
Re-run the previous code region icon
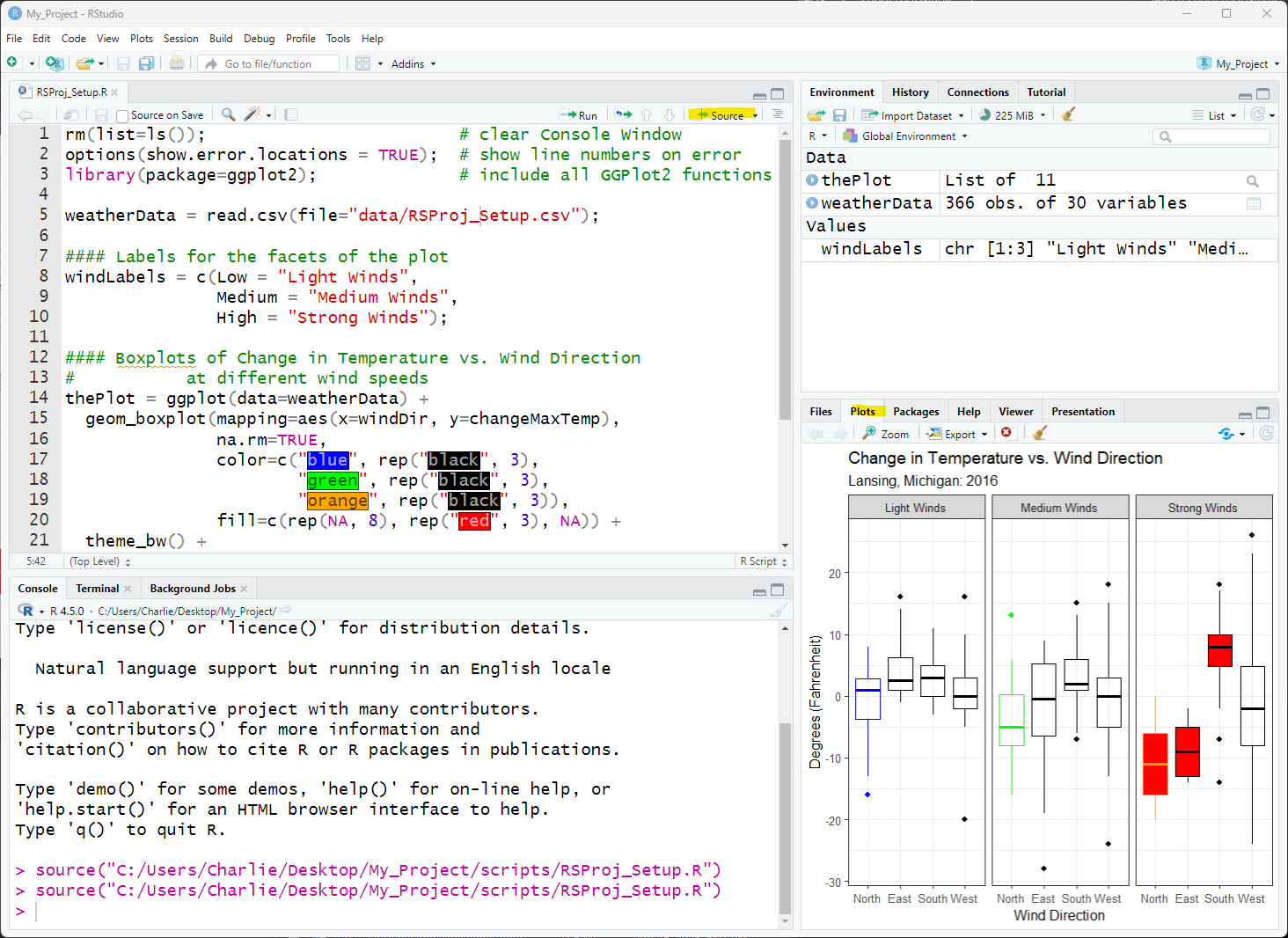(624, 115)
